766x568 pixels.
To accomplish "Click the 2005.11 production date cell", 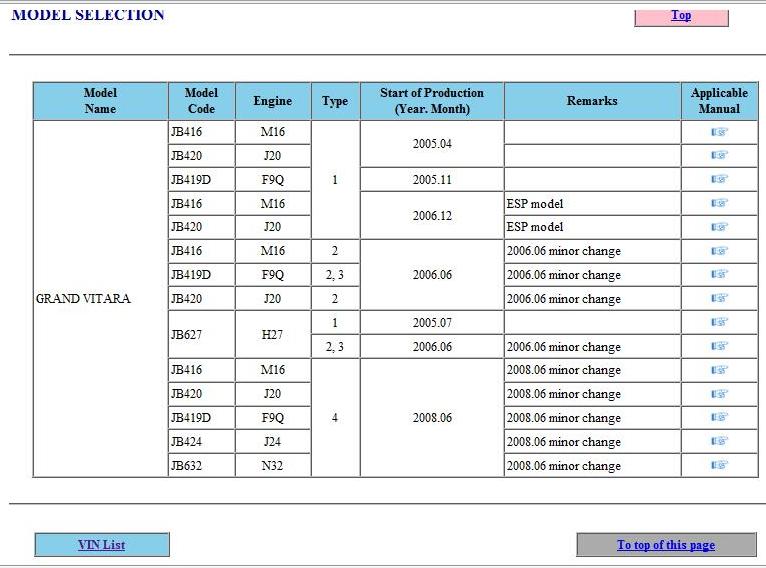I will [432, 179].
